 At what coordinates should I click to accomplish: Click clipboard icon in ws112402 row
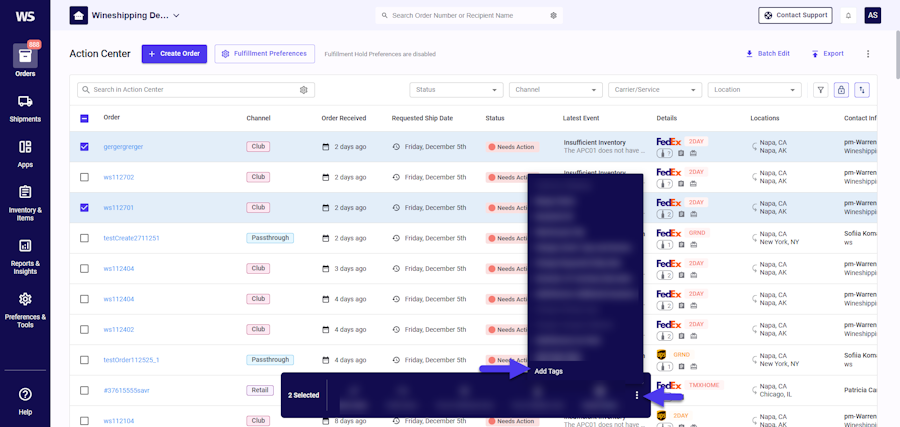pos(681,335)
